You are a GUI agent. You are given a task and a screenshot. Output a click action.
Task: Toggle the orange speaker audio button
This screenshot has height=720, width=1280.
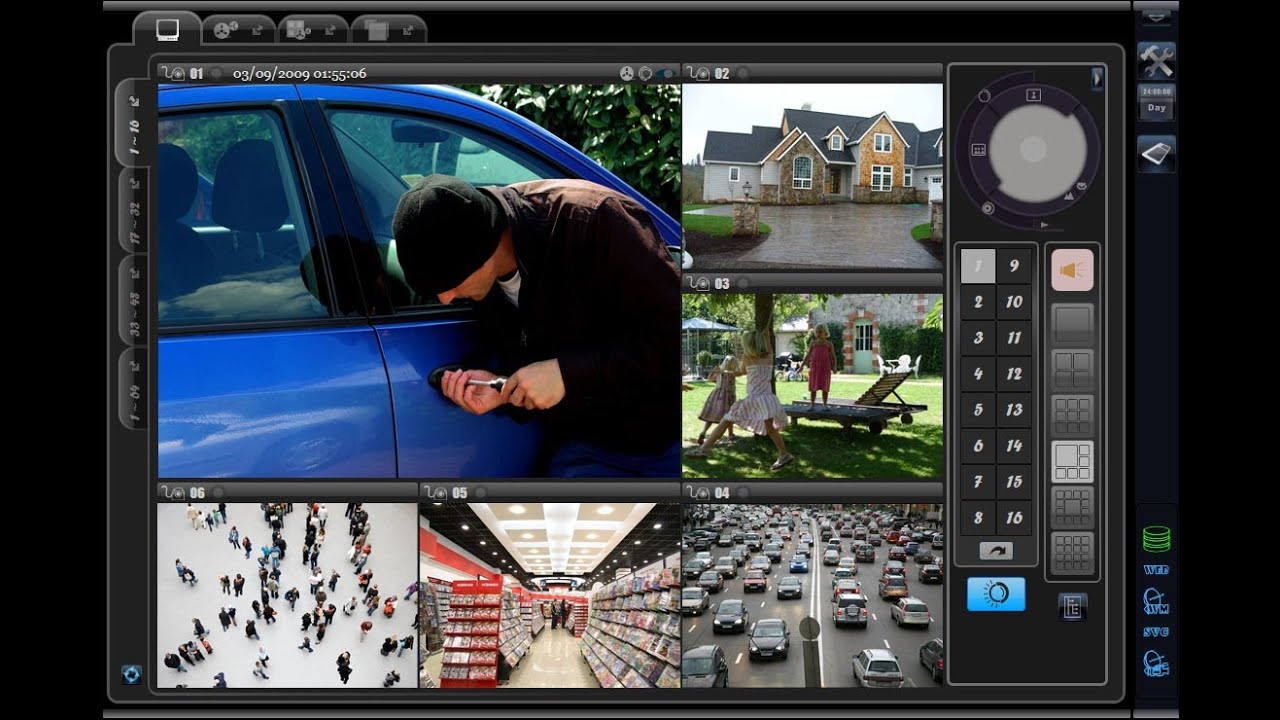[x=1072, y=270]
